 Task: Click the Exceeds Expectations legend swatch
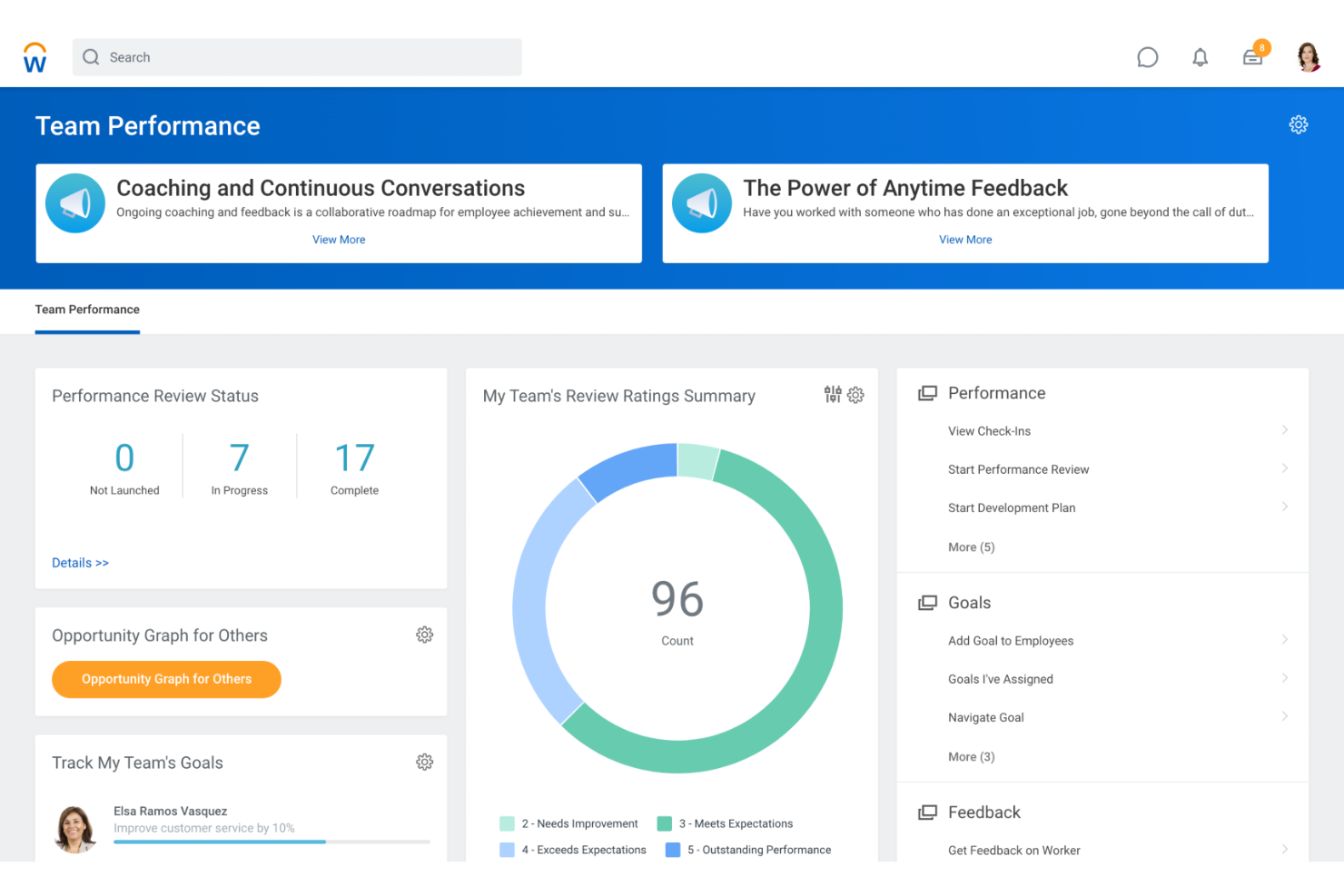click(507, 850)
